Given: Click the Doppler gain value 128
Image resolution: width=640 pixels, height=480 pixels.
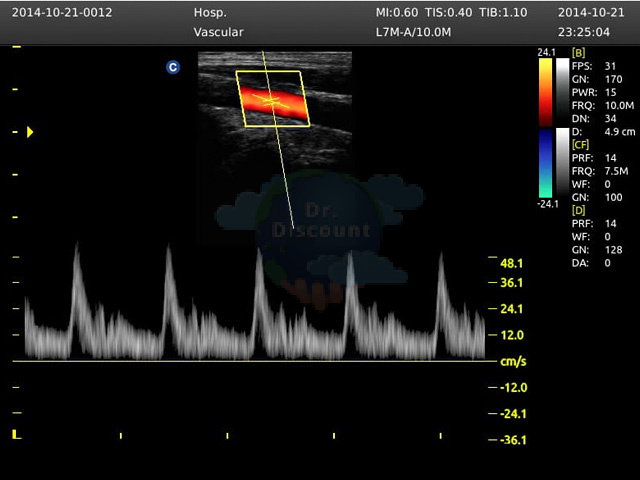Looking at the screenshot, I should click(613, 250).
